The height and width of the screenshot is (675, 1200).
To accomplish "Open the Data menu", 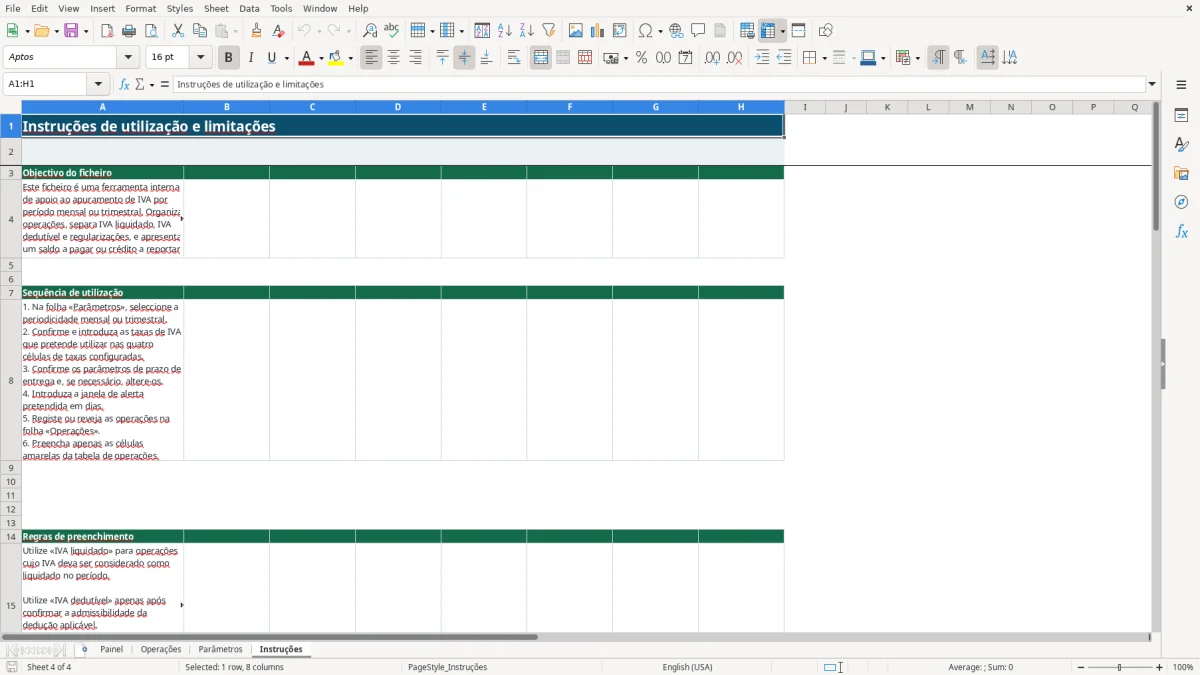I will [249, 8].
